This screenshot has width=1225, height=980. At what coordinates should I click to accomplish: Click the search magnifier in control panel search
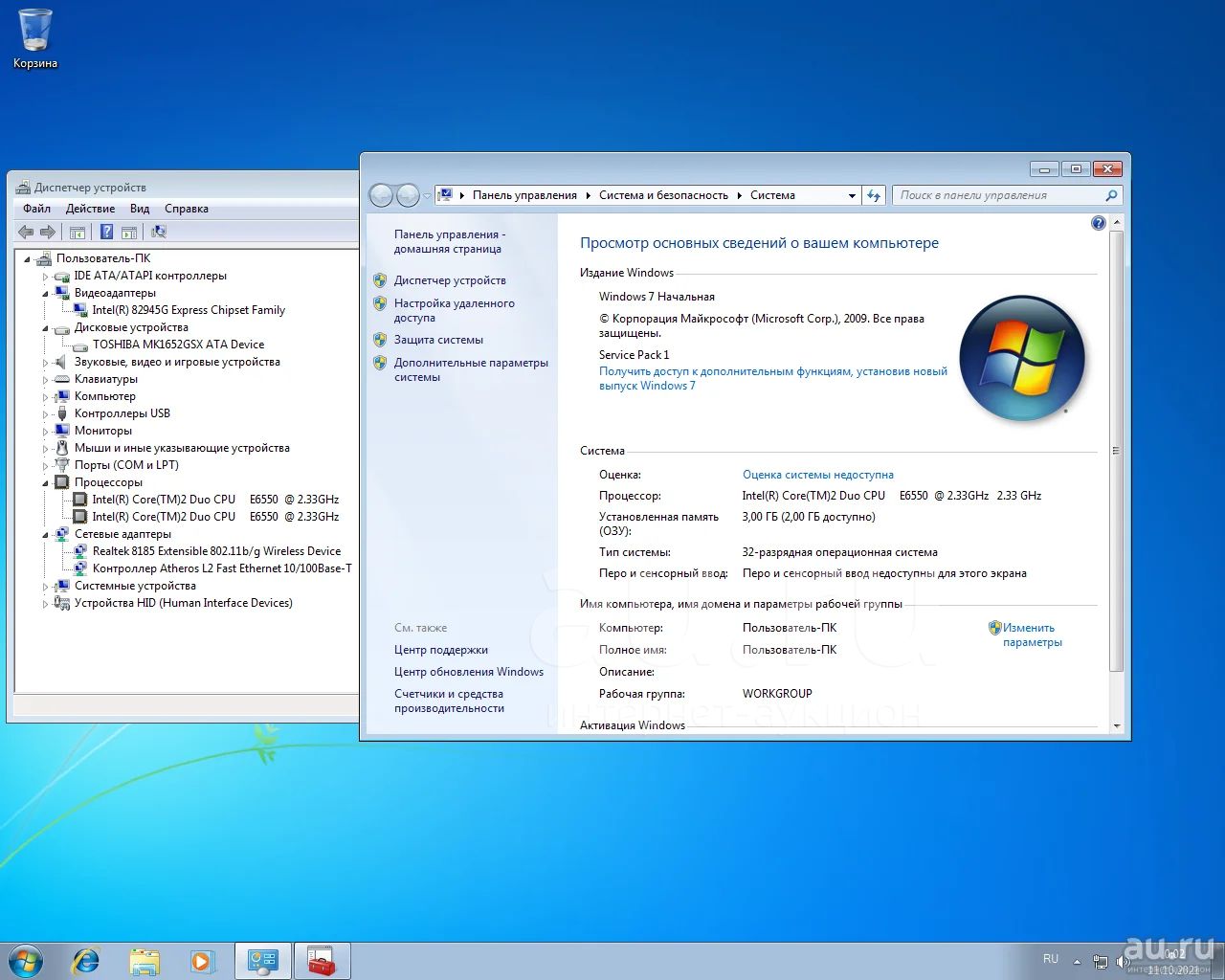pyautogui.click(x=1111, y=195)
